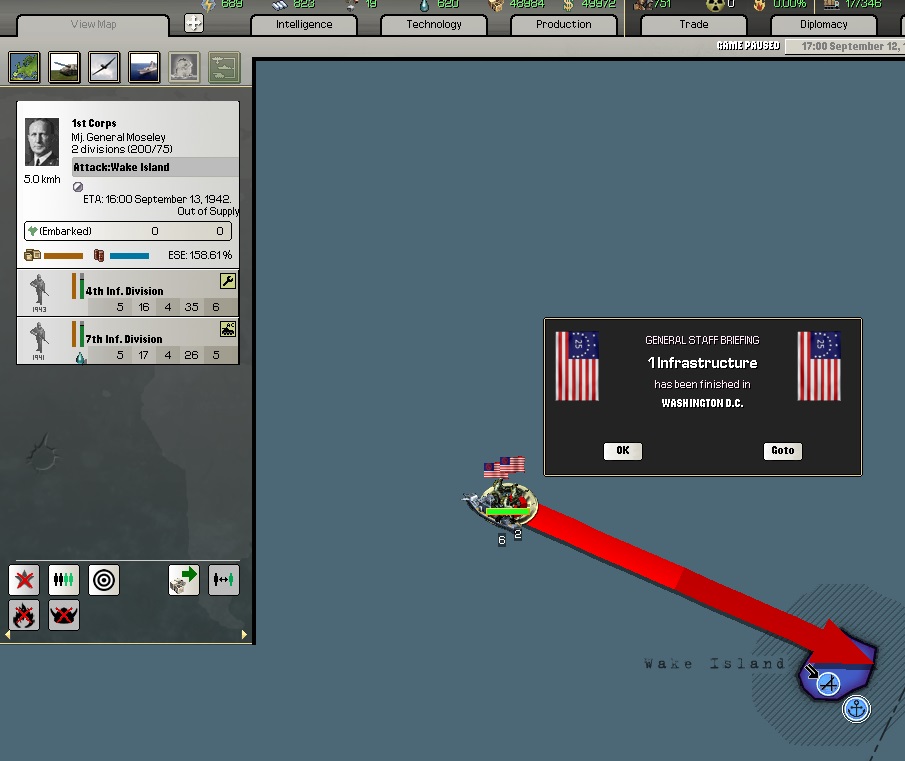Toggle the crossed-out flame icon
Screen dimensions: 905x761
tap(24, 615)
